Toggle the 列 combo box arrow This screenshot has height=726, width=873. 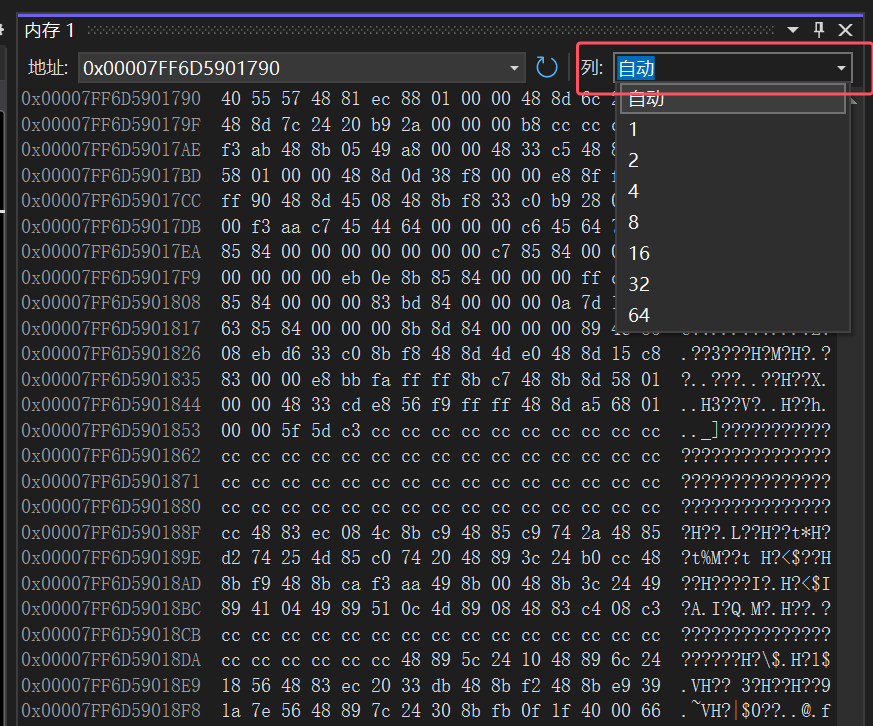click(841, 68)
